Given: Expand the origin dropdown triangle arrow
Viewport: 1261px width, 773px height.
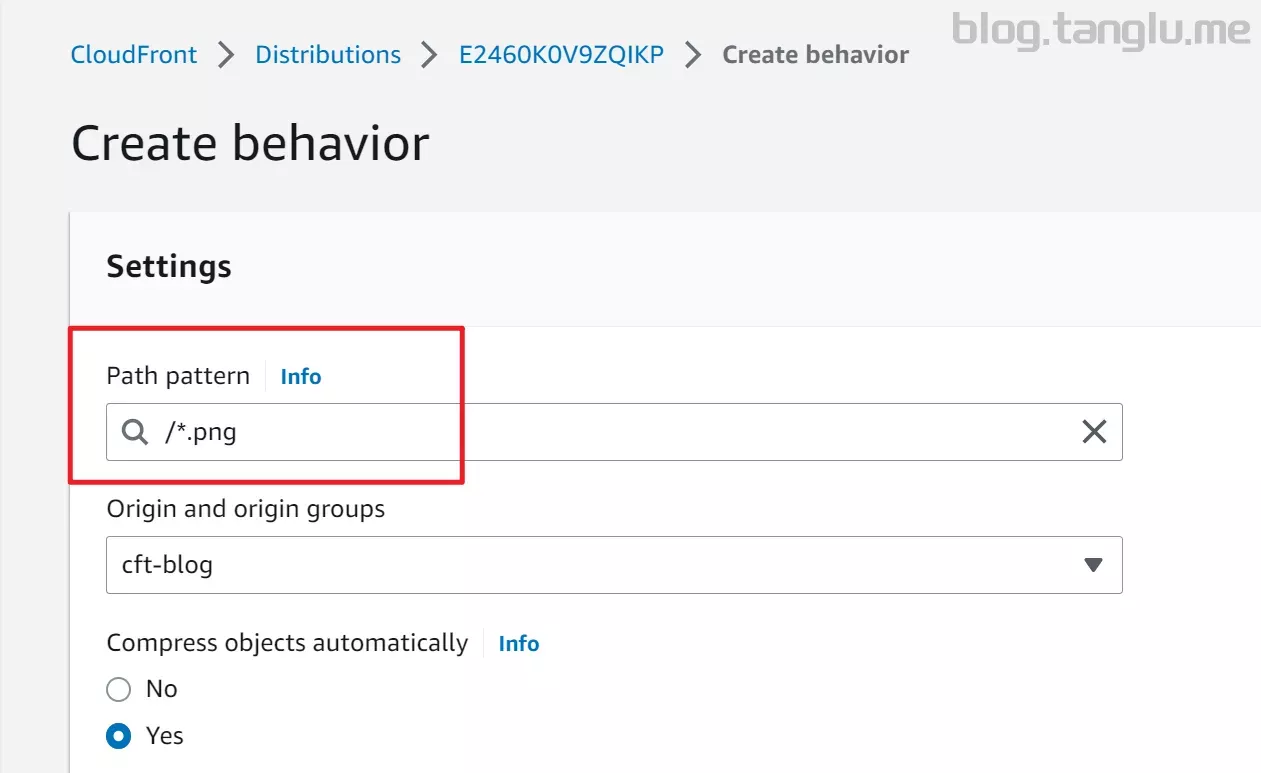Looking at the screenshot, I should [x=1093, y=565].
